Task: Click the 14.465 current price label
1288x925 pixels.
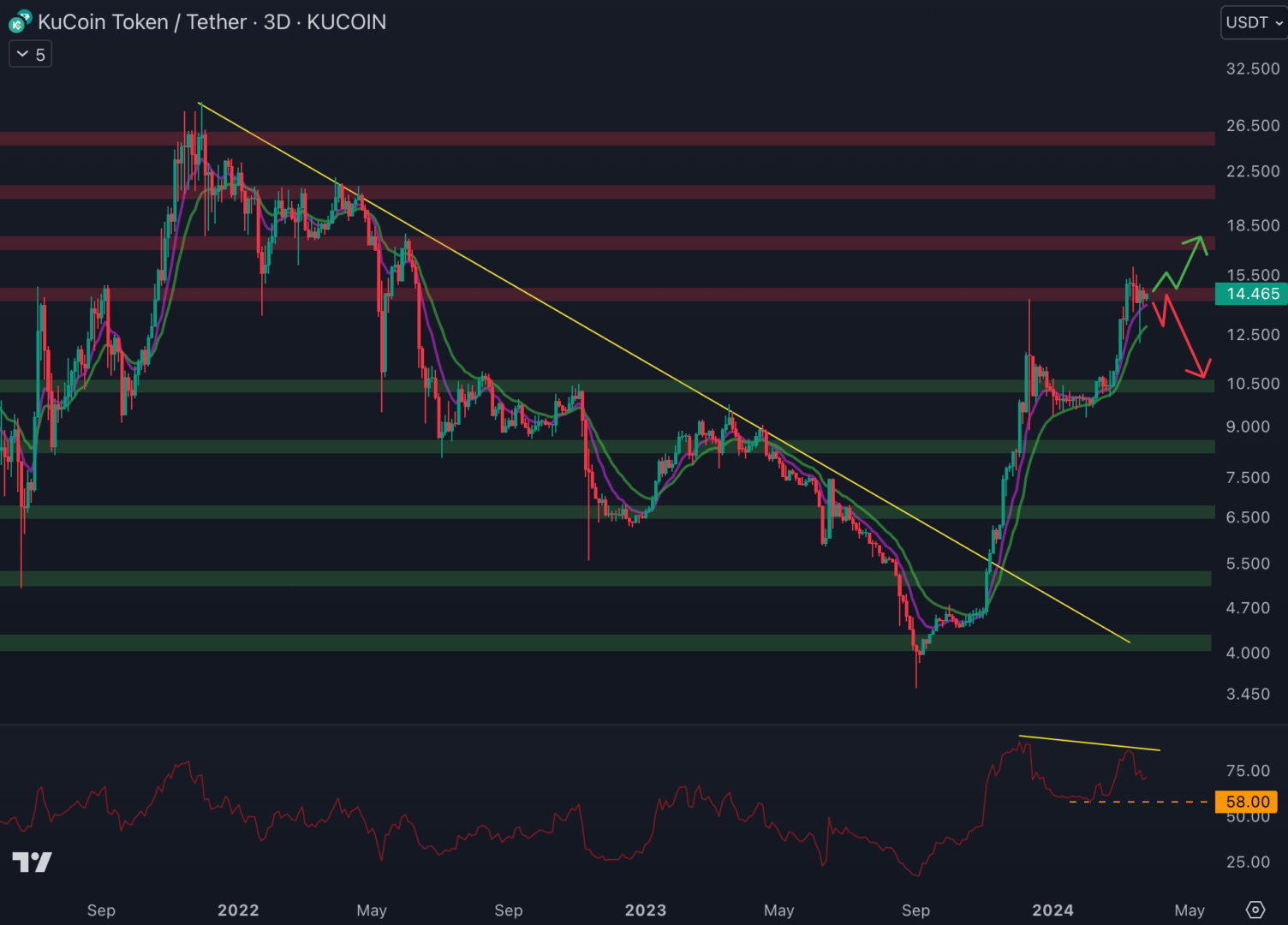Action: [x=1252, y=294]
